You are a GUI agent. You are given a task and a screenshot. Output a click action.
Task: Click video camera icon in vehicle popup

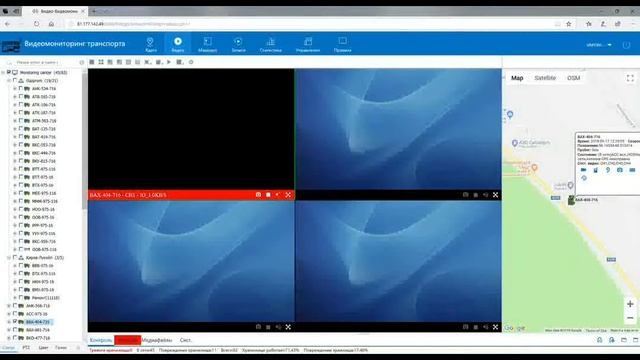584,170
